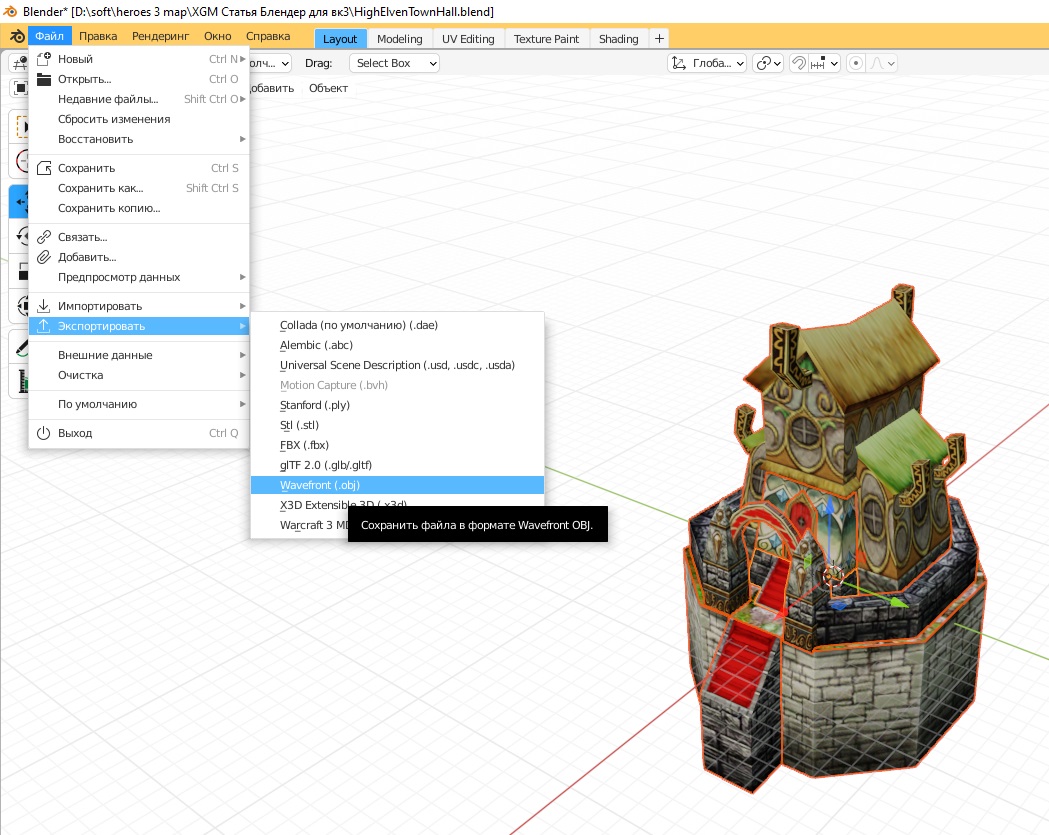Select the Scale tool in left toolbar

pos(21,271)
